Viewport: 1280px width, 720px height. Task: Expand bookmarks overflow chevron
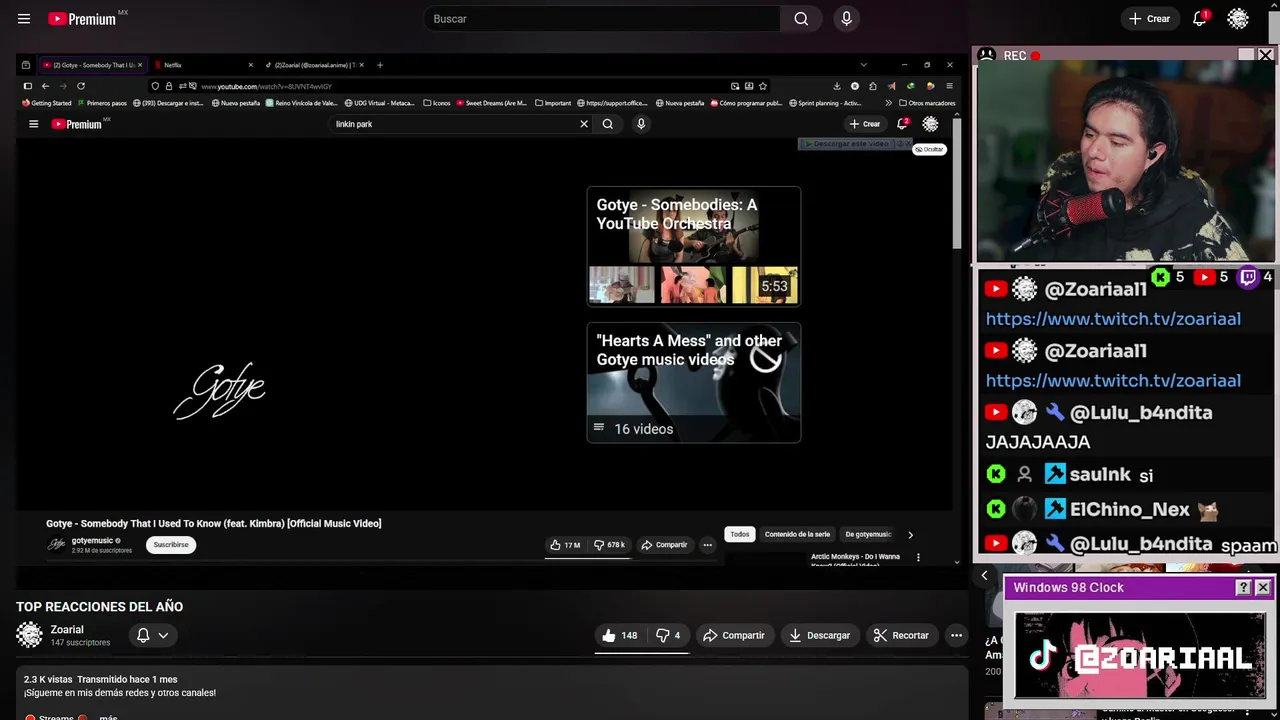click(x=888, y=103)
